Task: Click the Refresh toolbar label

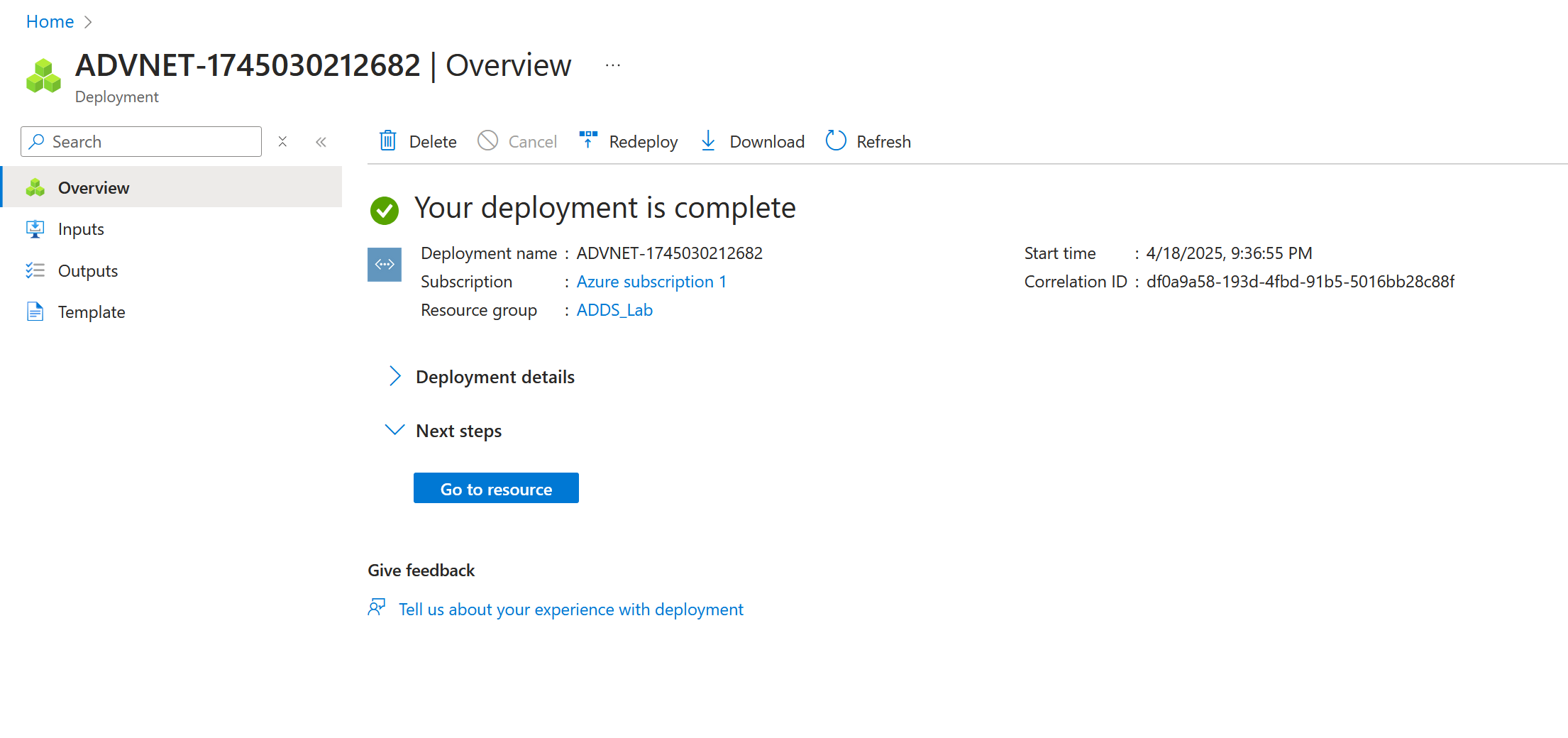Action: click(x=883, y=142)
